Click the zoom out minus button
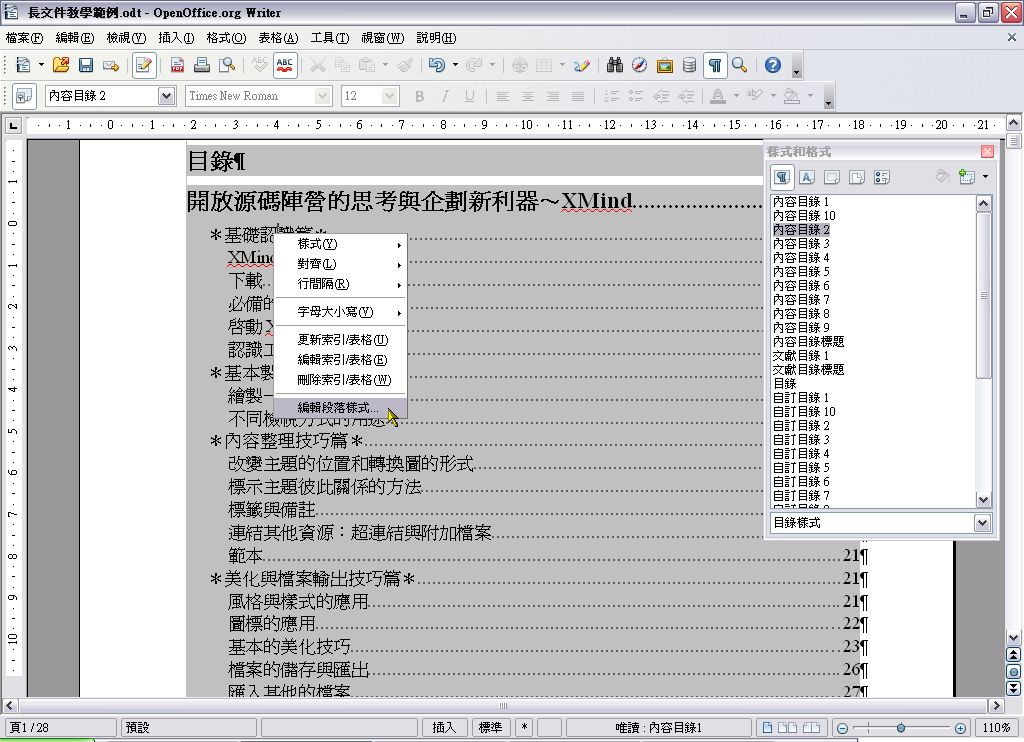 click(x=842, y=728)
